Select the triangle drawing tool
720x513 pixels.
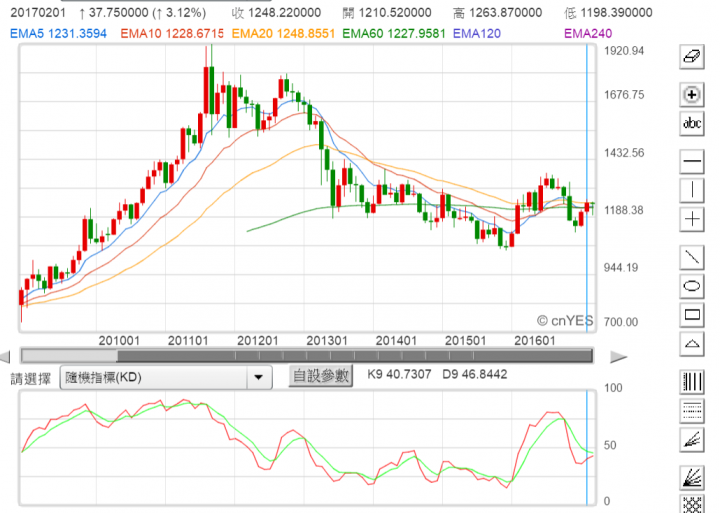[691, 343]
